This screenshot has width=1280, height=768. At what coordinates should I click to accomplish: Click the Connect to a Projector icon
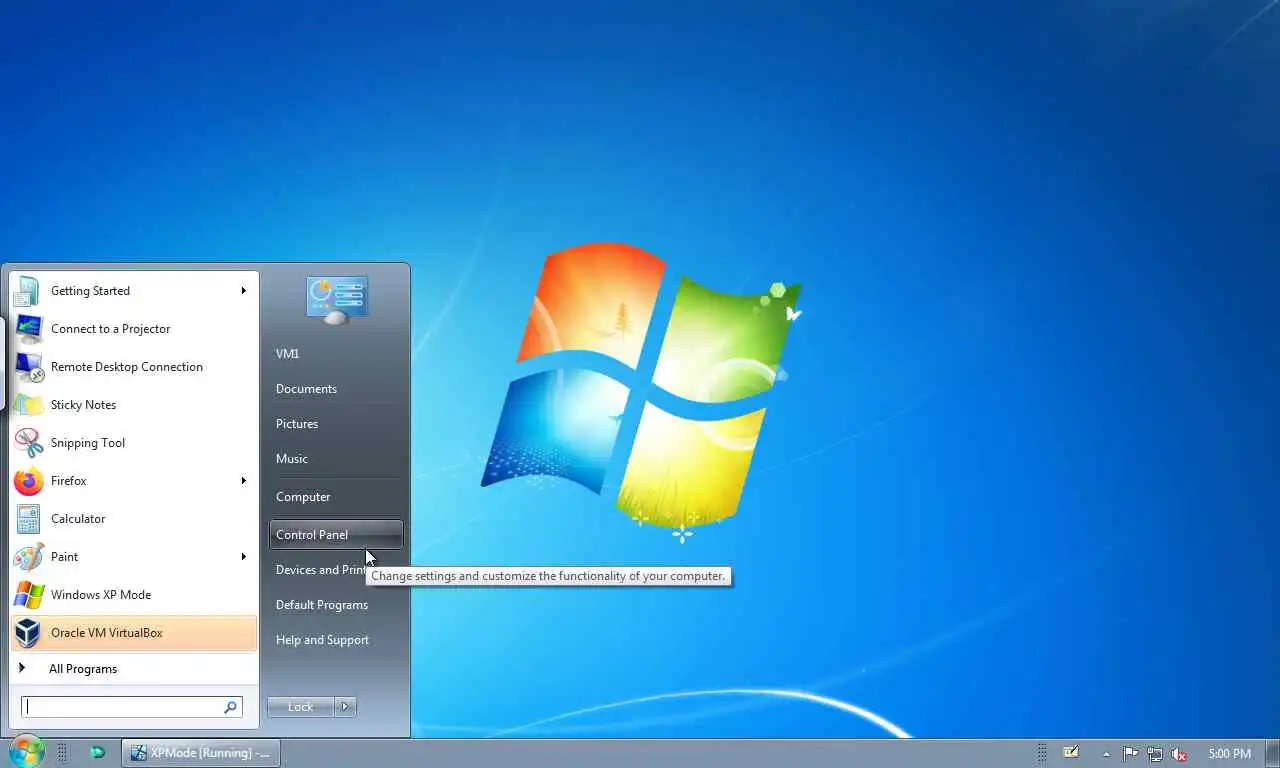coord(27,329)
